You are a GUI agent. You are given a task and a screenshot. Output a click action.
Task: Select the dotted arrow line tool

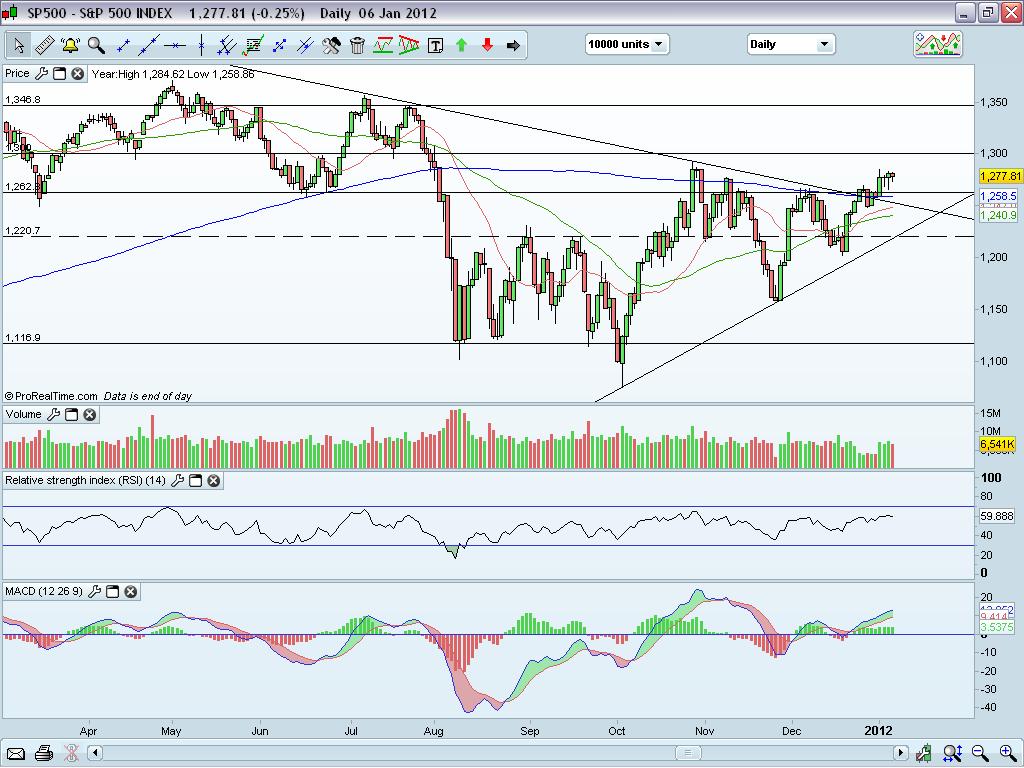coord(279,45)
